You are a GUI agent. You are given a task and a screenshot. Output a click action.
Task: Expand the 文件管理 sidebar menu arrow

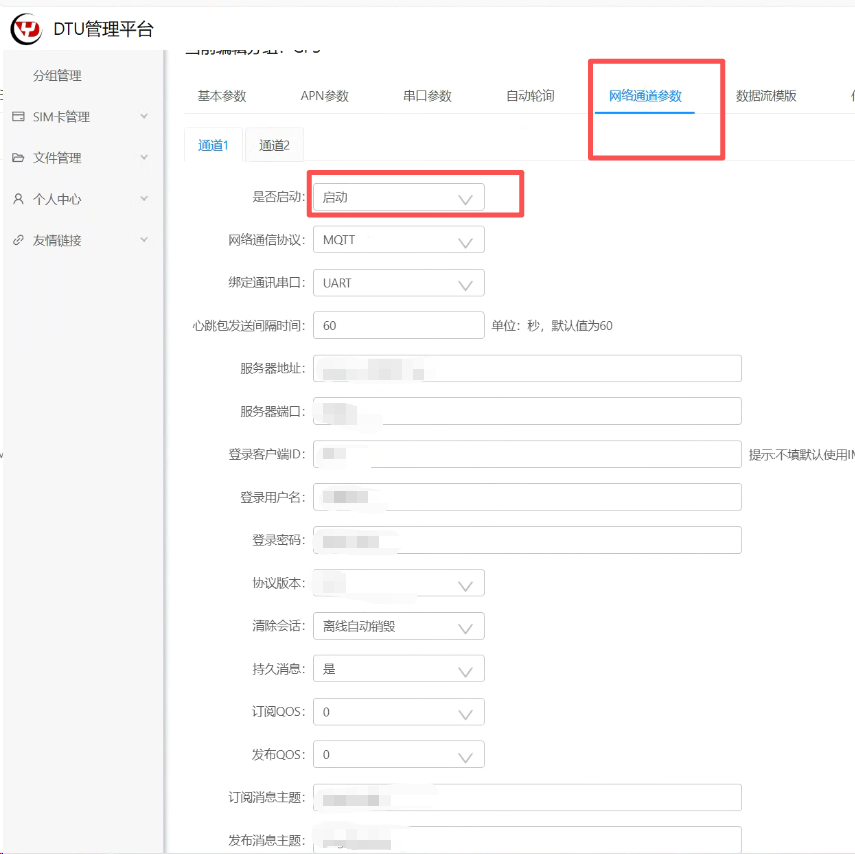coord(144,158)
